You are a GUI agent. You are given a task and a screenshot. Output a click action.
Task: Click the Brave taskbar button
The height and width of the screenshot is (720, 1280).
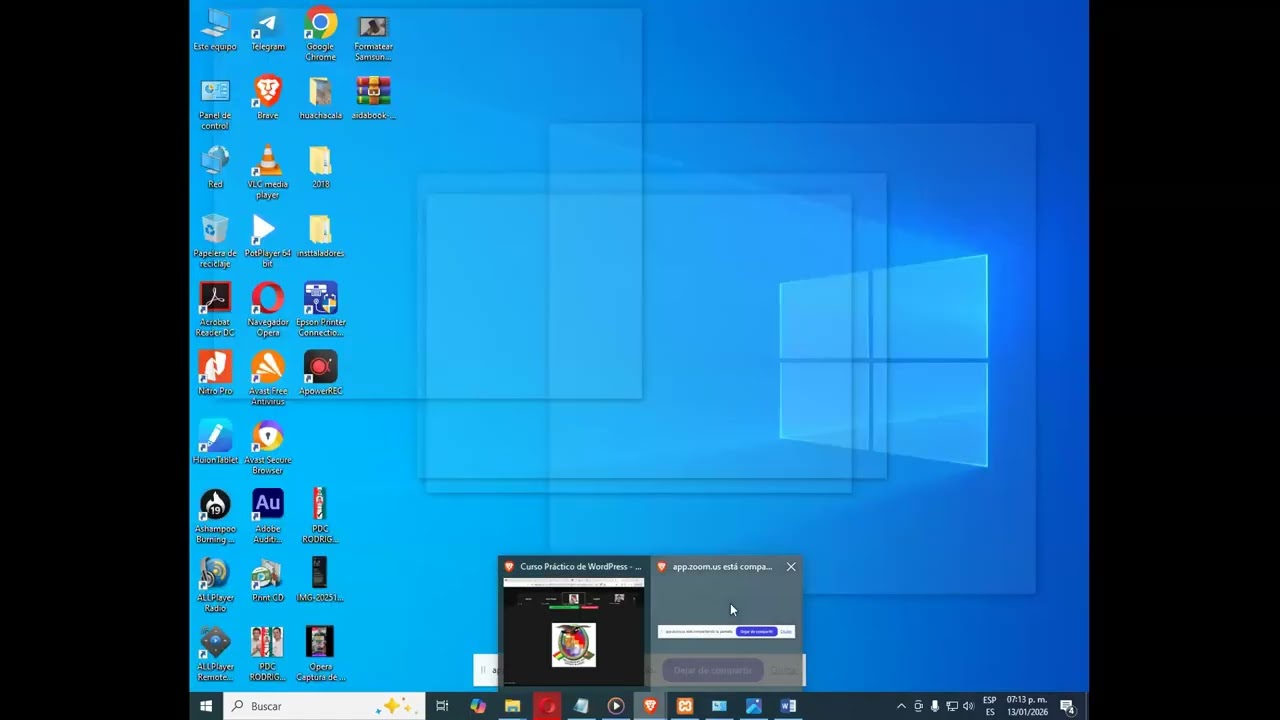click(x=650, y=706)
